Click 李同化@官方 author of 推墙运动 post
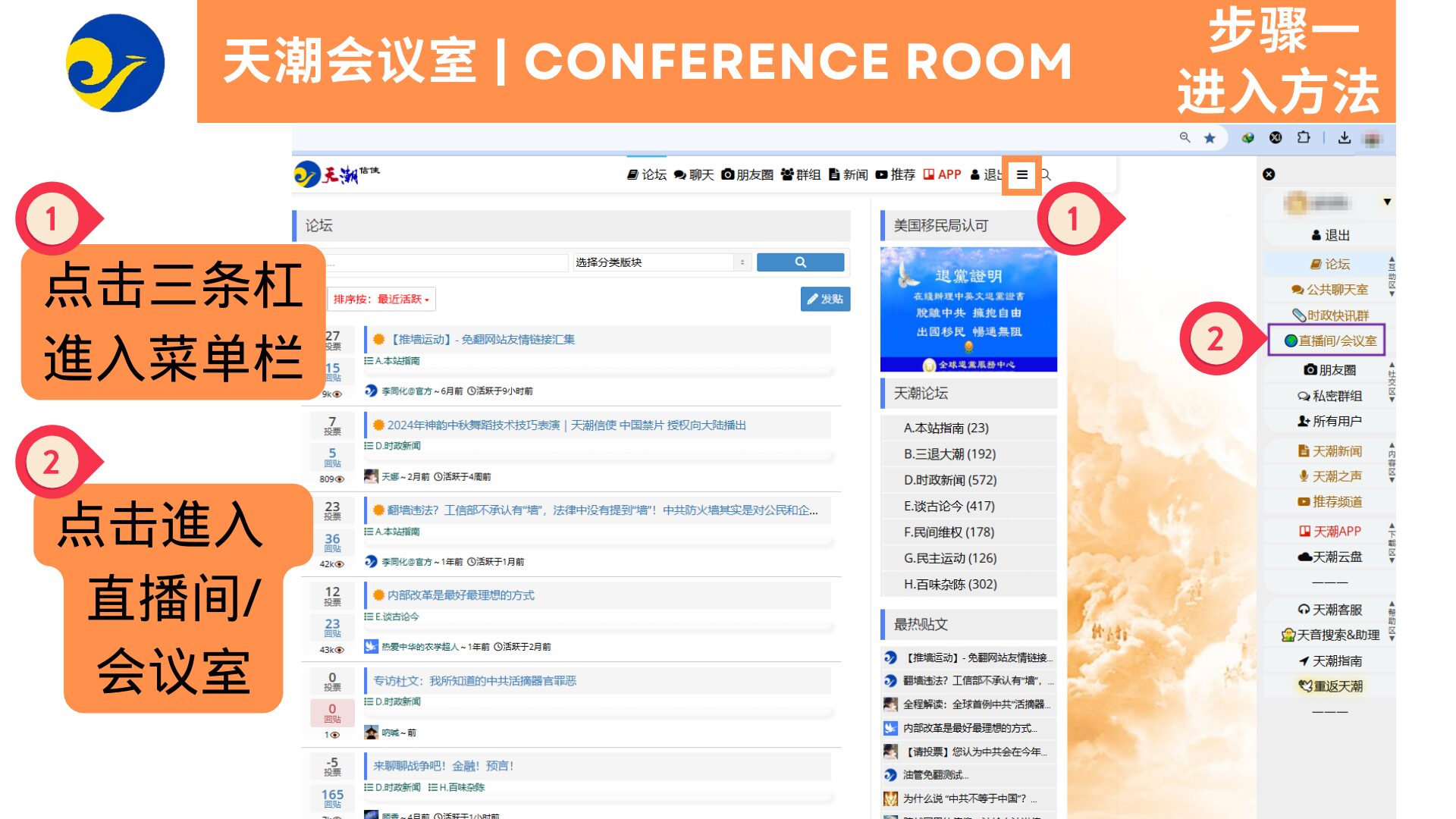The width and height of the screenshot is (1456, 819). 406,391
